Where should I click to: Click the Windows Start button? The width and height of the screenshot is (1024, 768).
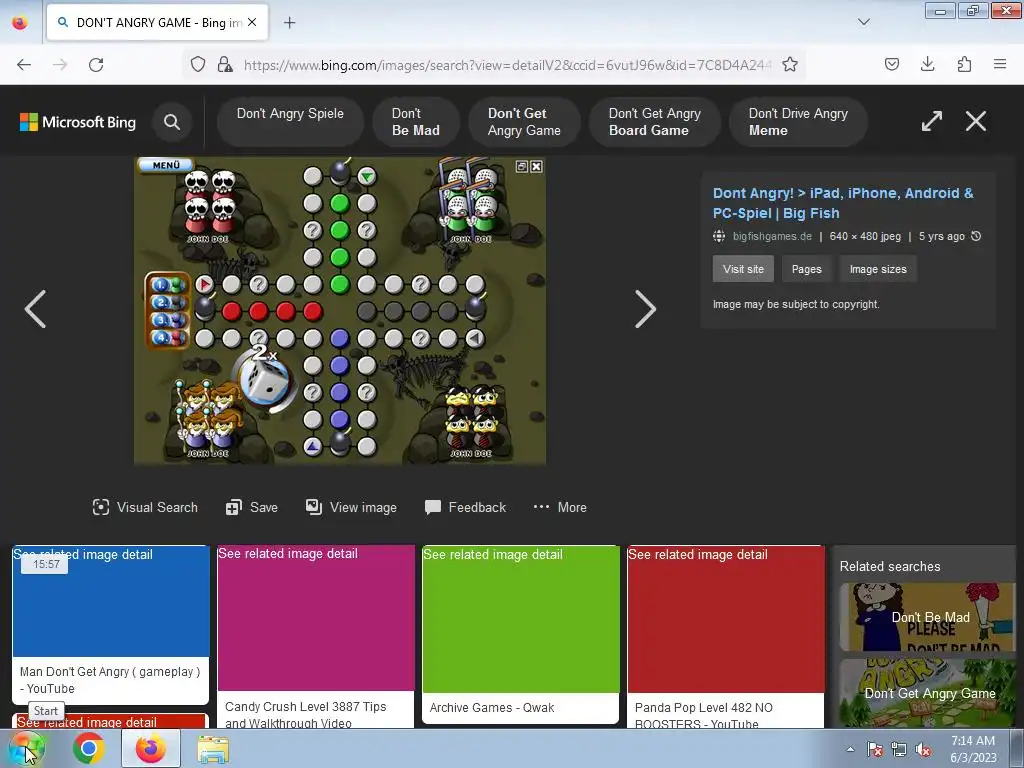26,749
